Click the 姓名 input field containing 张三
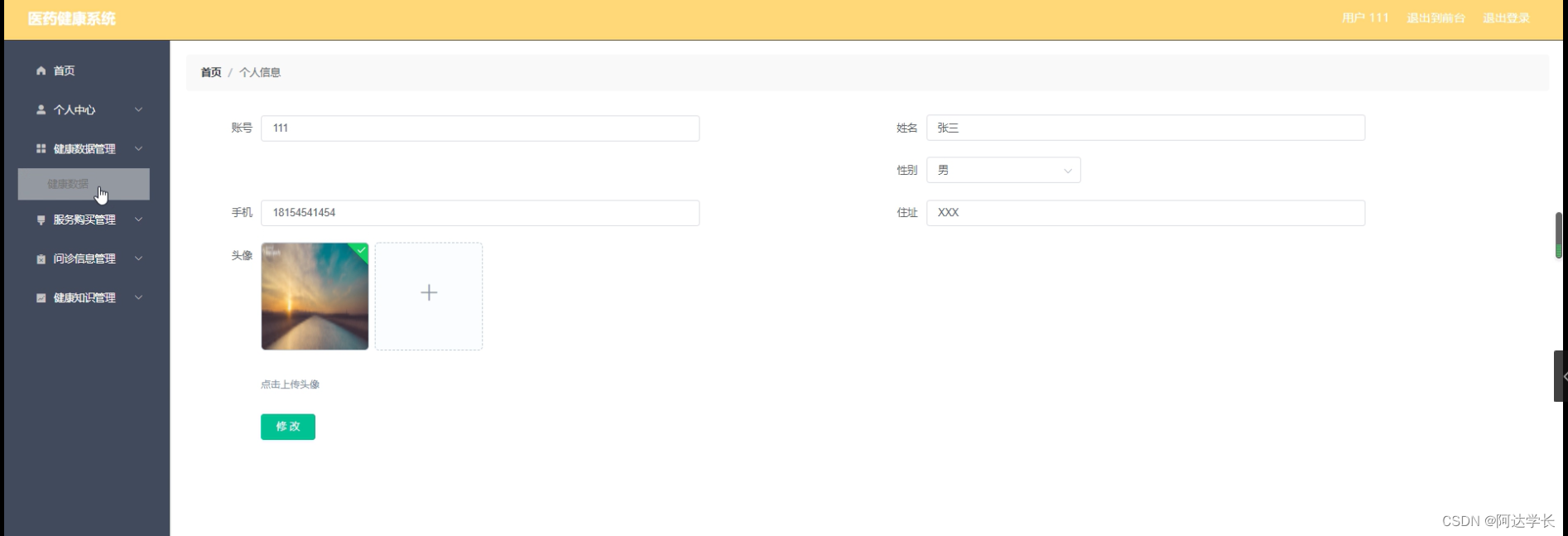The height and width of the screenshot is (536, 1568). tap(1146, 128)
